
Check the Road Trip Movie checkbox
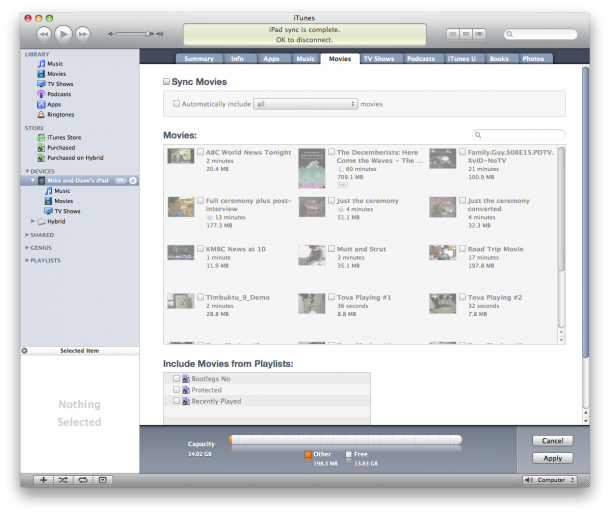point(462,248)
